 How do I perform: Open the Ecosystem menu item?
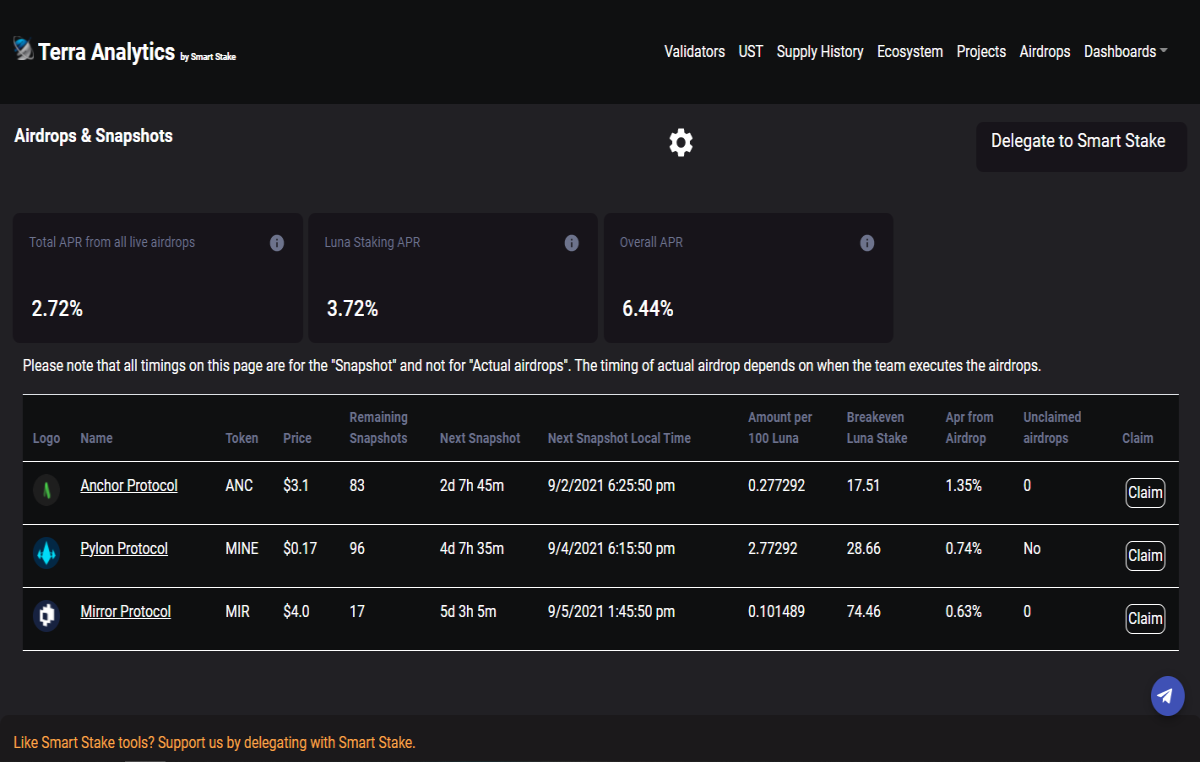(x=910, y=51)
